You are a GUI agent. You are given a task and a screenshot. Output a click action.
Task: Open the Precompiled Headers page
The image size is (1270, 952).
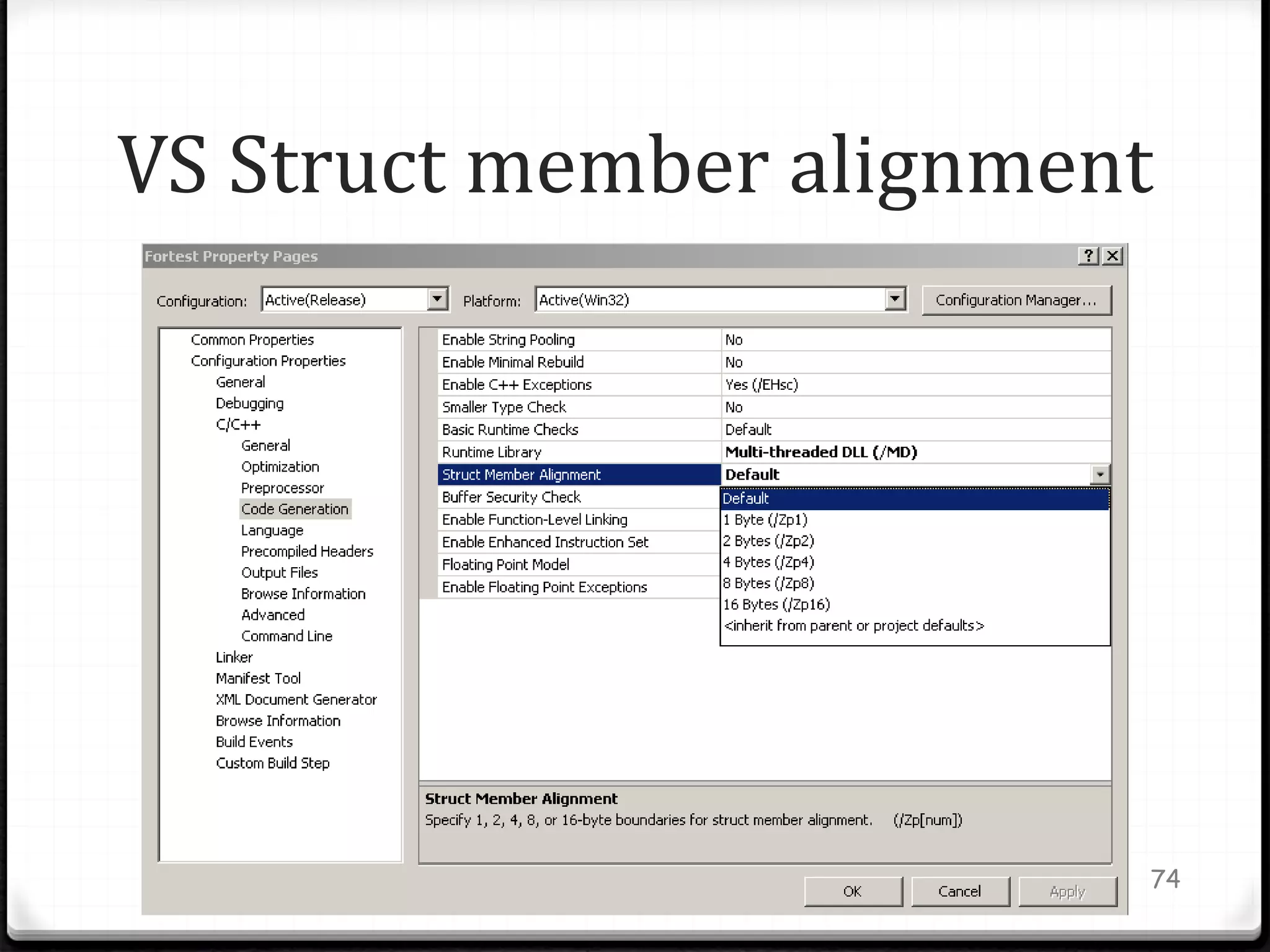(x=307, y=552)
